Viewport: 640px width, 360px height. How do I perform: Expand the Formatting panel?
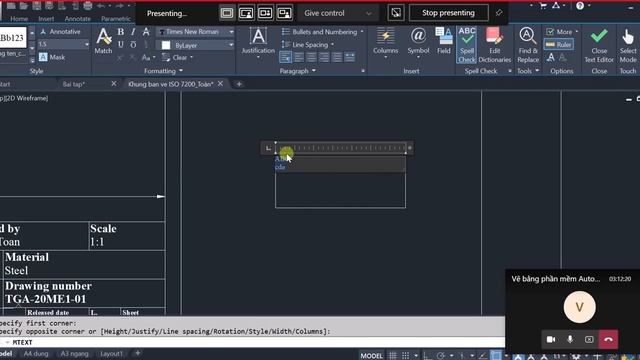[163, 71]
